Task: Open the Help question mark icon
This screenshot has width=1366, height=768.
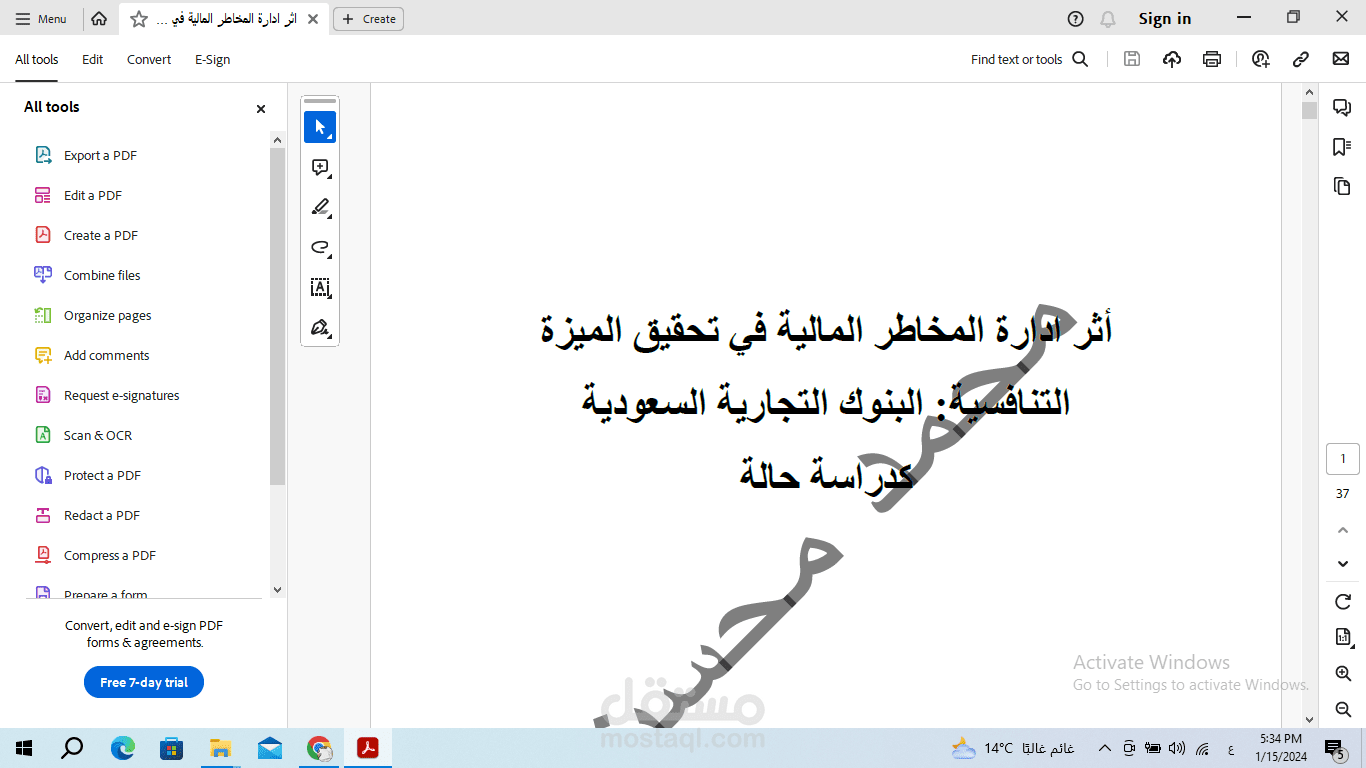Action: 1075,19
